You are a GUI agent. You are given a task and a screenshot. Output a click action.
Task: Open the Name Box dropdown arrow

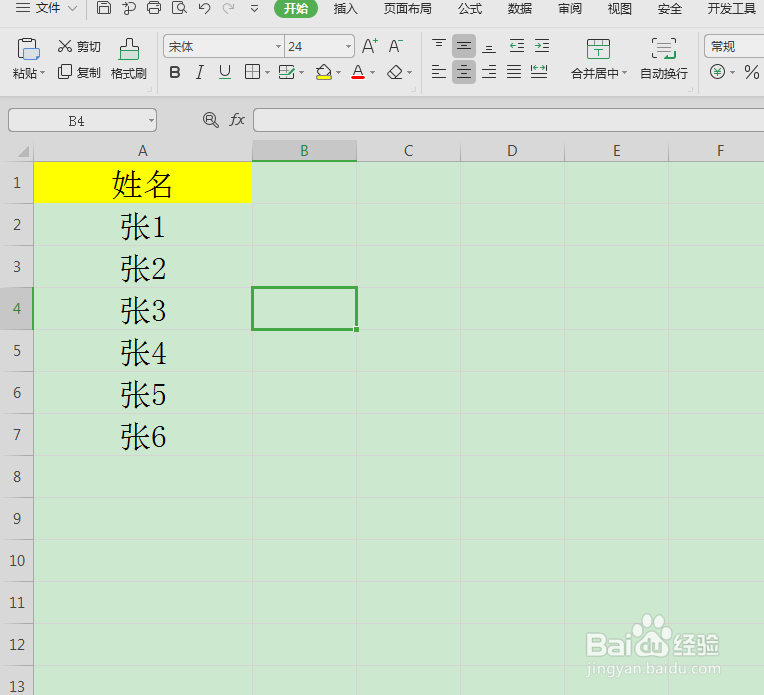coord(152,120)
